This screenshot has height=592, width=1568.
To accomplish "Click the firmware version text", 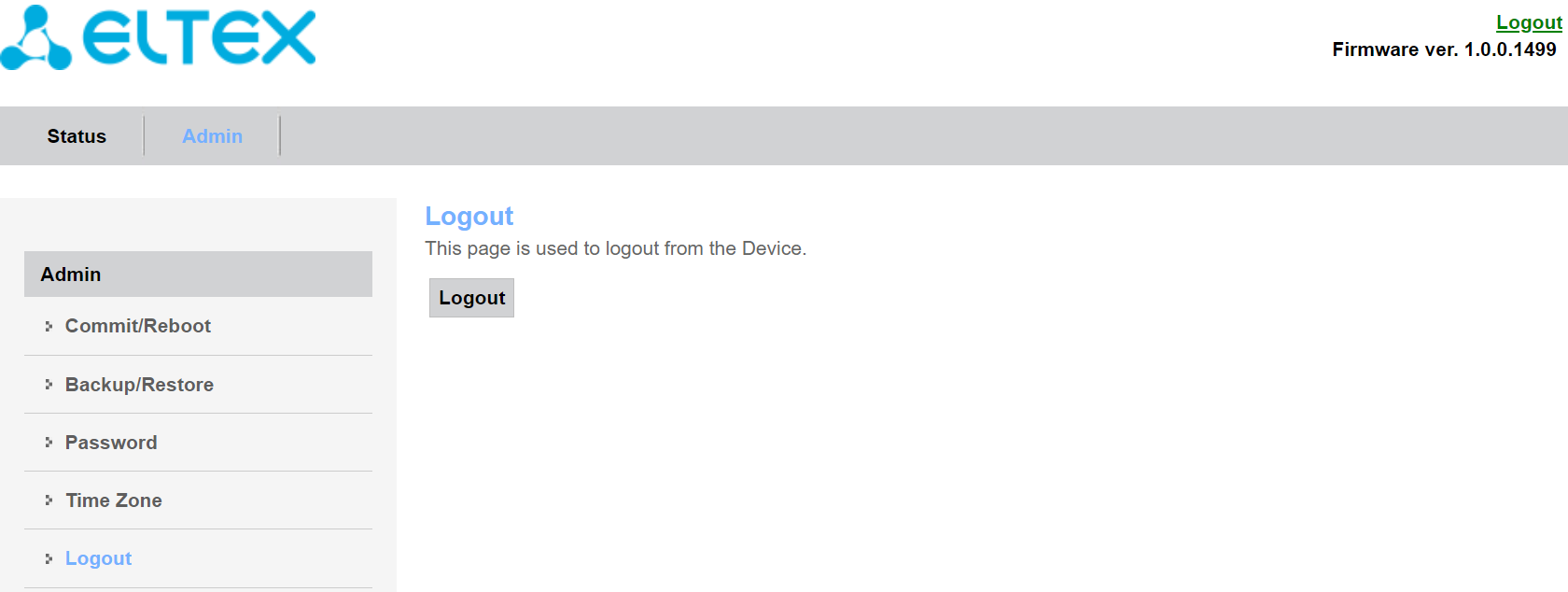I will tap(1443, 49).
